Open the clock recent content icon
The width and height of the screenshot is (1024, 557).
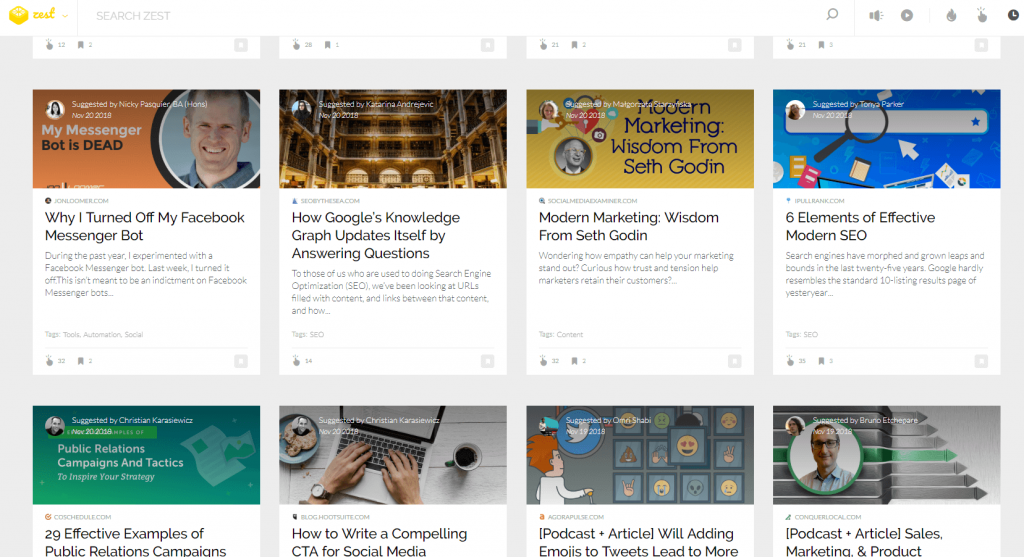[1013, 15]
